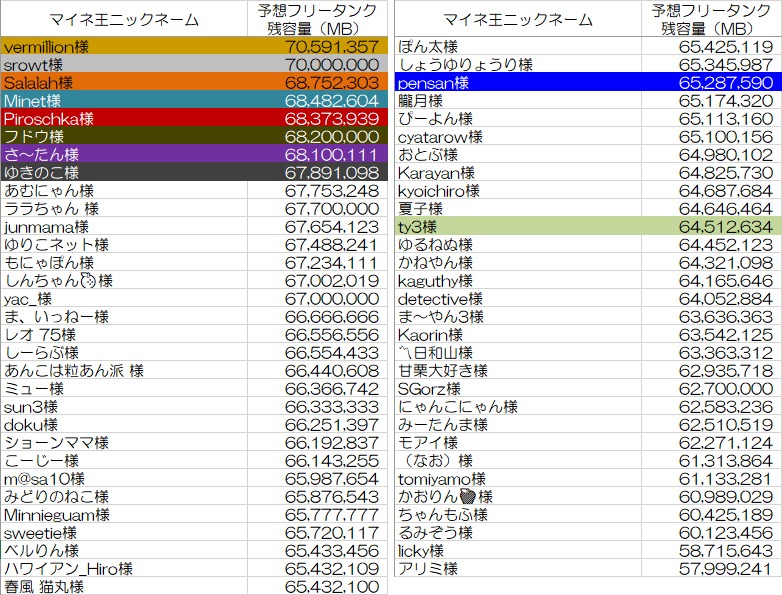Screen dimensions: 782x595
Task: Click the right 予想フリータンク残容量 column header
Action: pyautogui.click(x=712, y=19)
